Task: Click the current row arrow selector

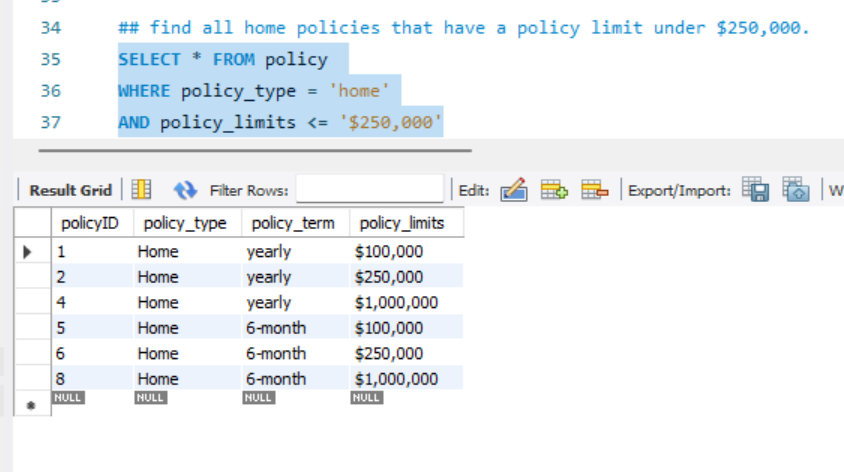Action: click(28, 251)
